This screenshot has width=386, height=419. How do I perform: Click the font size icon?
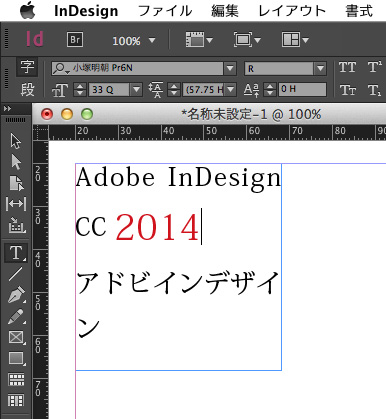point(60,90)
